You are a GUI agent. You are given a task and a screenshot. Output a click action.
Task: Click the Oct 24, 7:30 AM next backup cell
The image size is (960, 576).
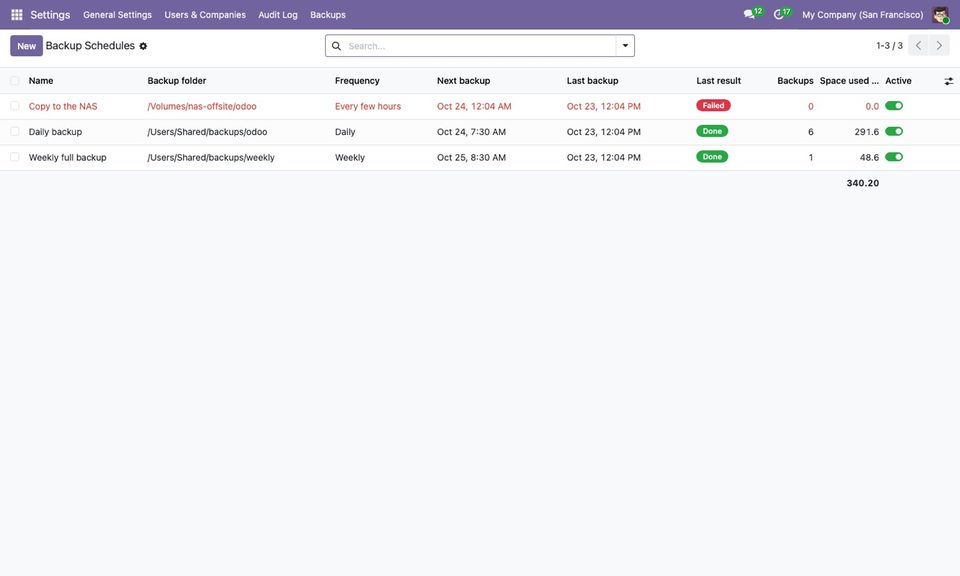coord(471,132)
